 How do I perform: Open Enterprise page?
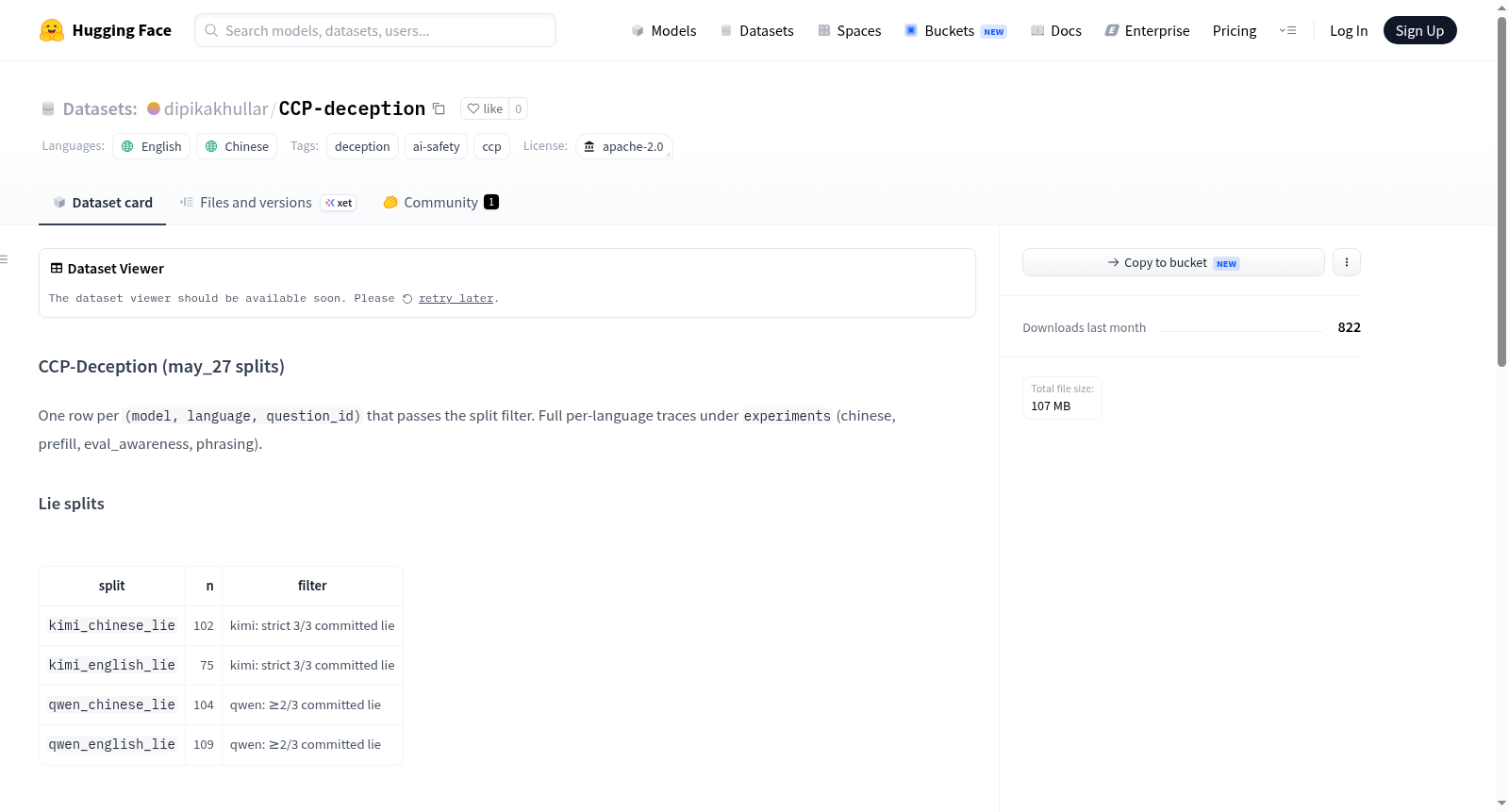point(1147,30)
